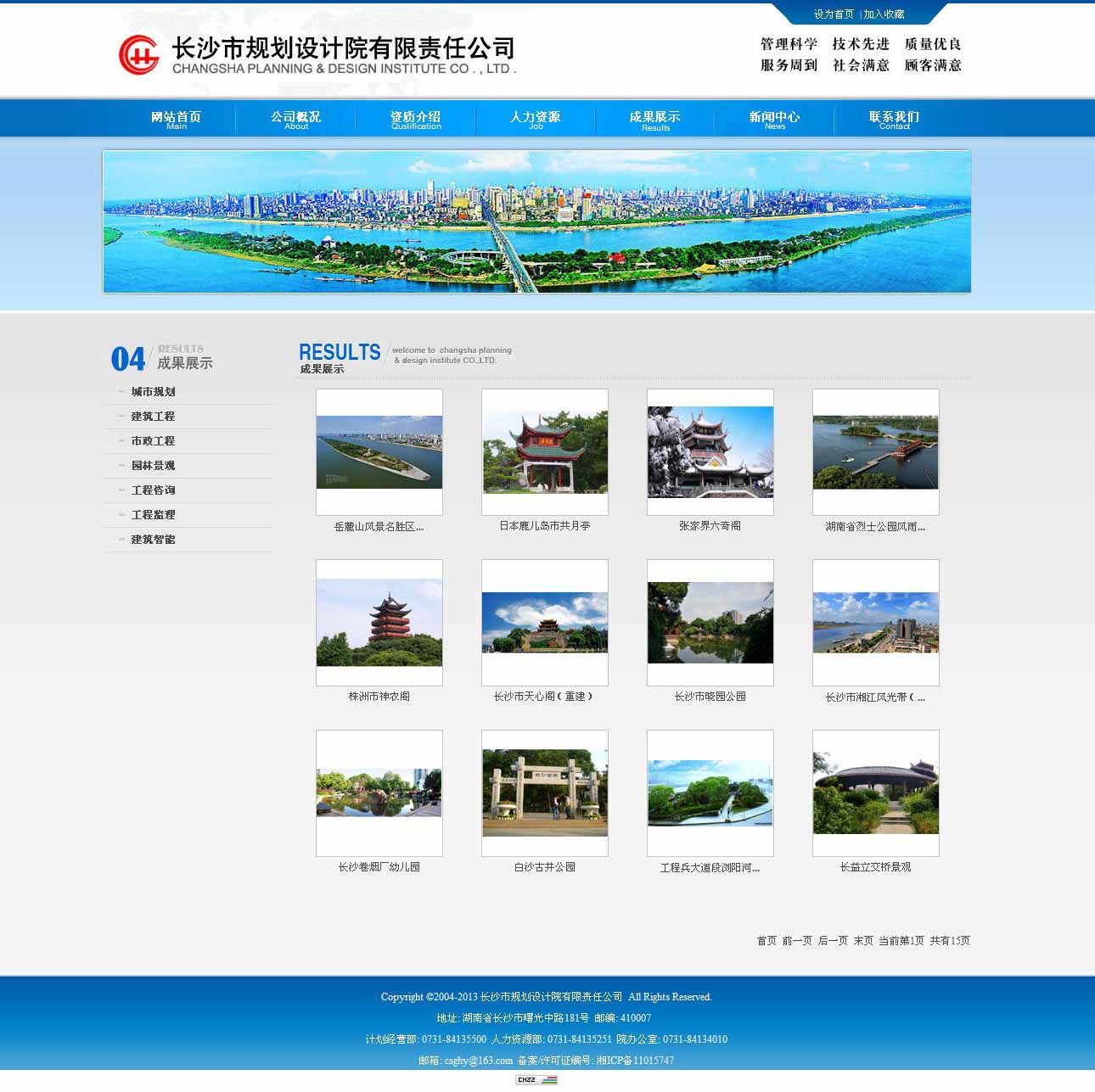This screenshot has height=1092, width=1095.
Task: Jump to last page with 末页
Action: pos(863,941)
